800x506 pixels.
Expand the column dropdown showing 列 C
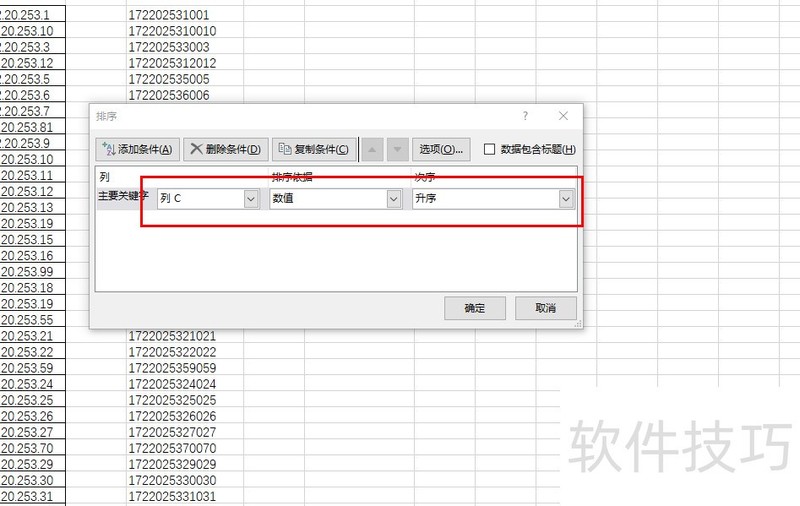[x=251, y=198]
